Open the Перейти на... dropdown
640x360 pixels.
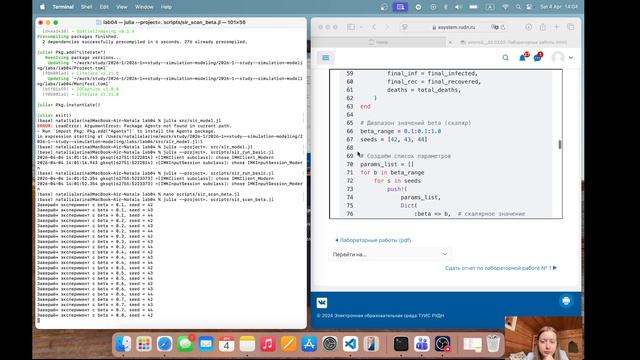(390, 254)
